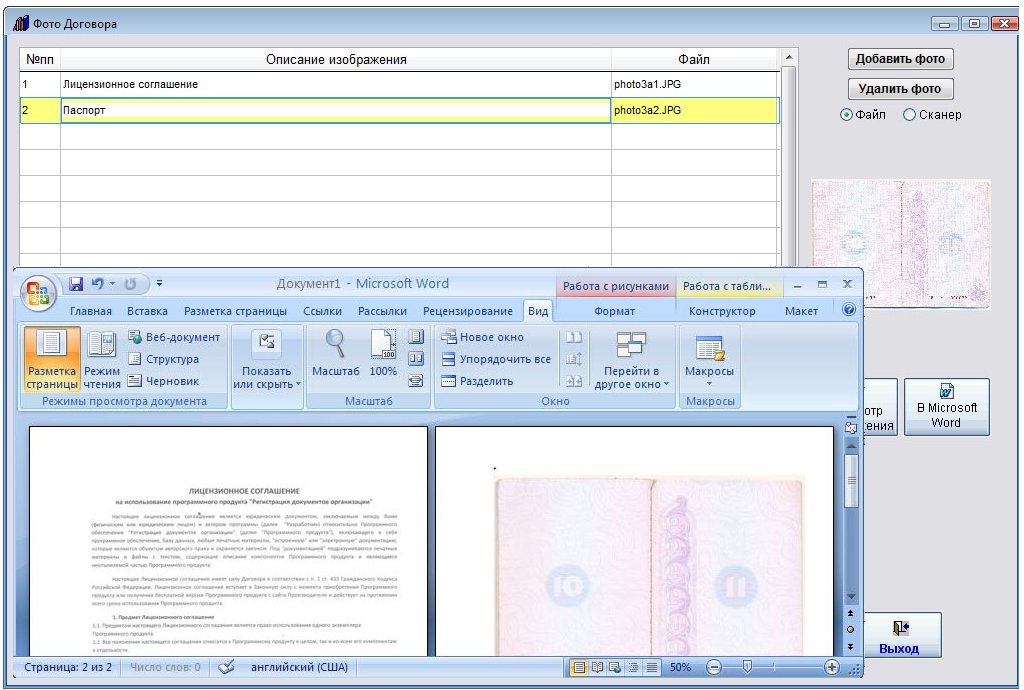The height and width of the screenshot is (690, 1024).
Task: Undo last action in Word toolbar
Action: (x=97, y=284)
